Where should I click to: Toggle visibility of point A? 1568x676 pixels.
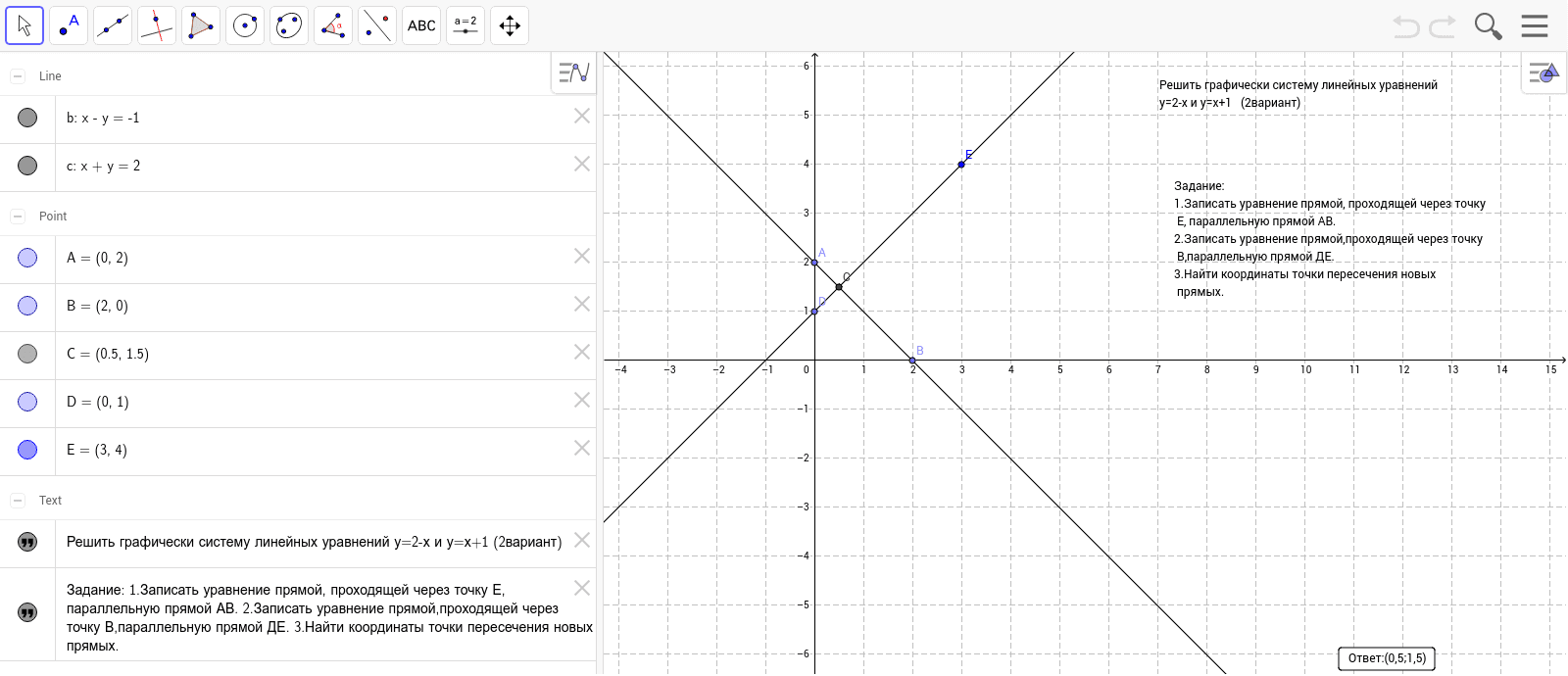27,258
